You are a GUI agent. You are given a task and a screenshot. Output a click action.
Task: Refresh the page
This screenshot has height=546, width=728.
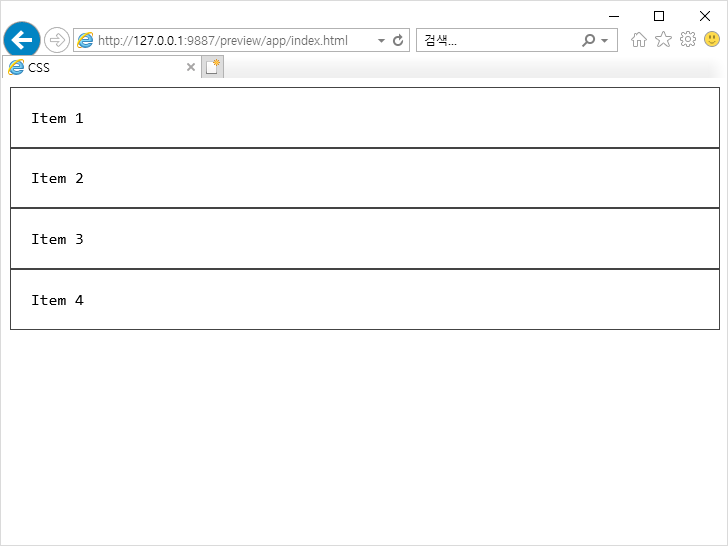pyautogui.click(x=398, y=40)
